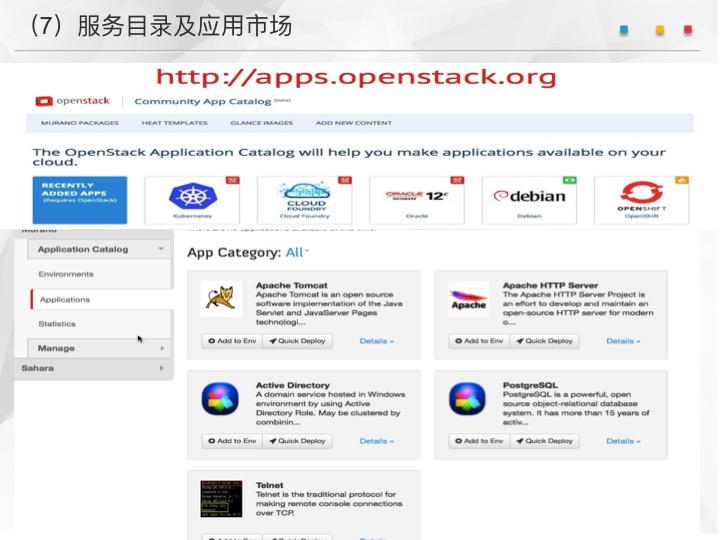
Task: Expand the Manage section
Action: point(99,348)
